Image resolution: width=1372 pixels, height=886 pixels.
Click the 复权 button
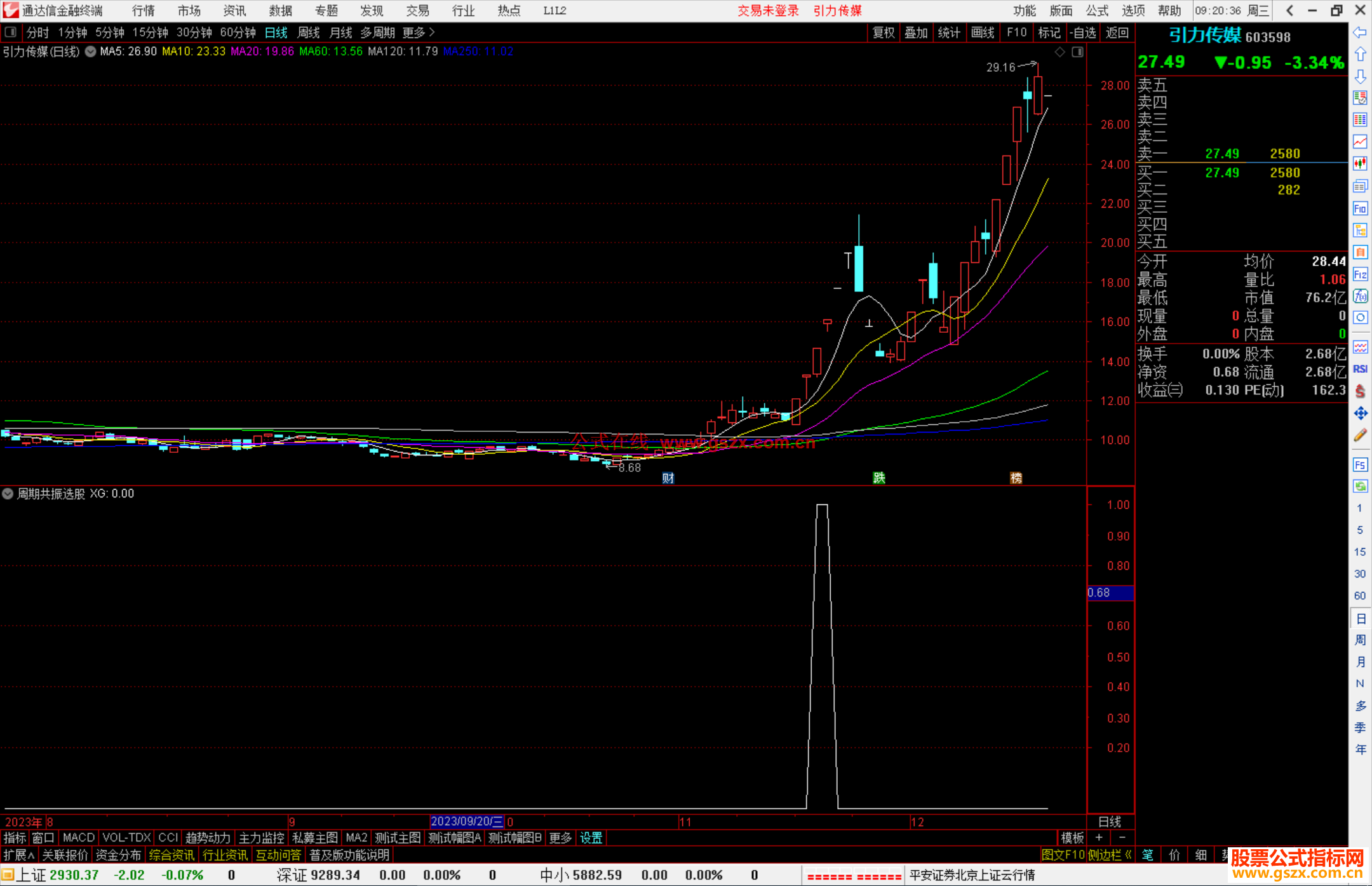[x=883, y=32]
